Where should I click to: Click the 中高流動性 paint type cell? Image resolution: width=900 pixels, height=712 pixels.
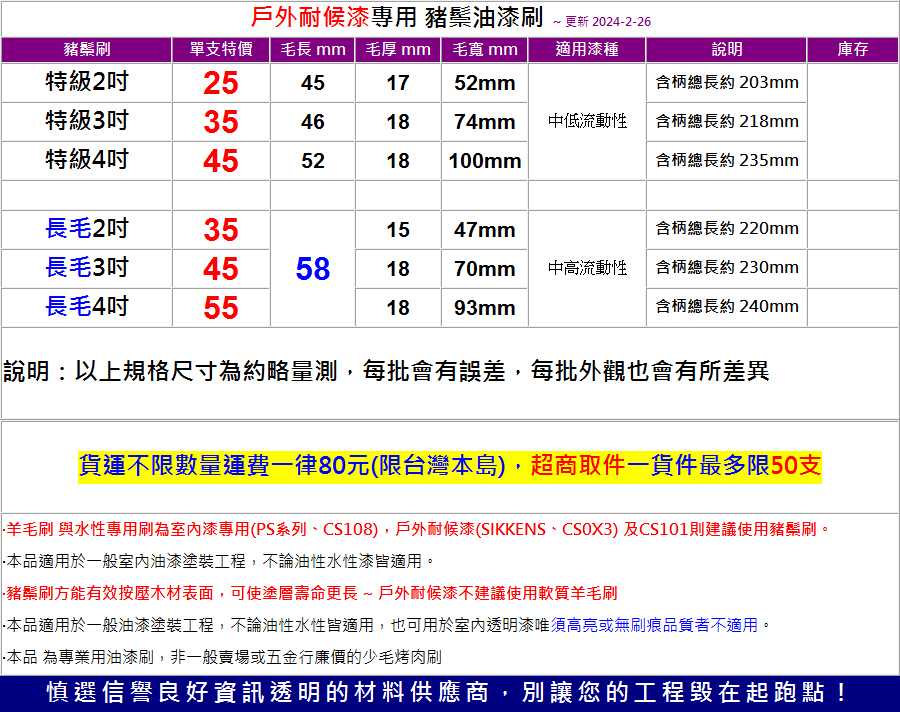coord(587,268)
